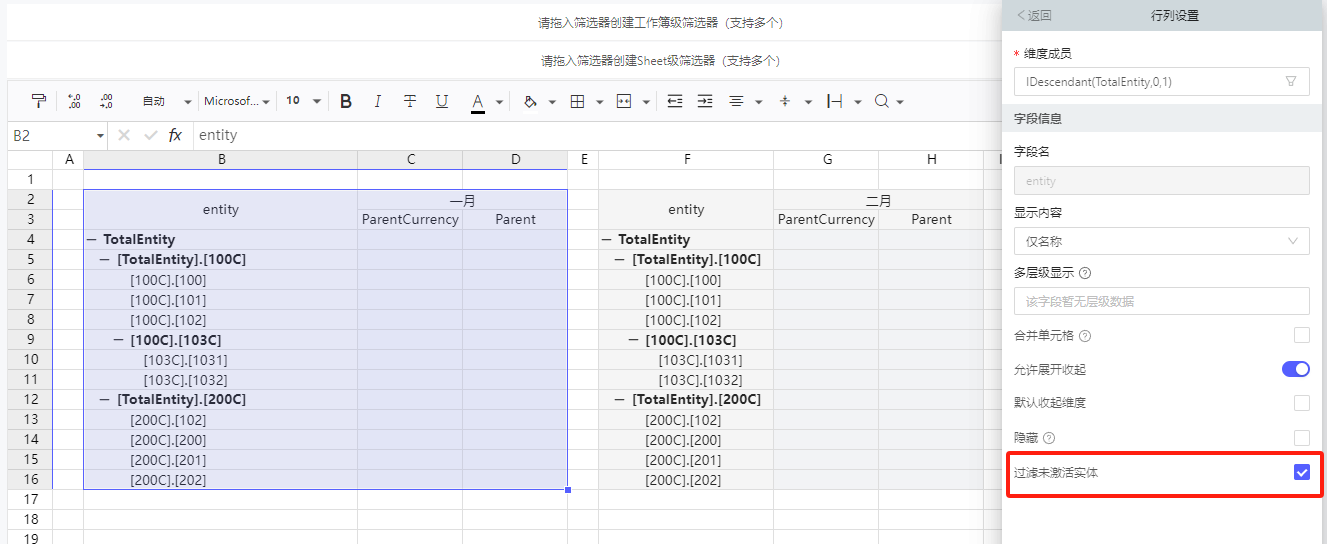The width and height of the screenshot is (1327, 544).
Task: Enable the 默认收起维度 checkbox
Action: click(1301, 403)
